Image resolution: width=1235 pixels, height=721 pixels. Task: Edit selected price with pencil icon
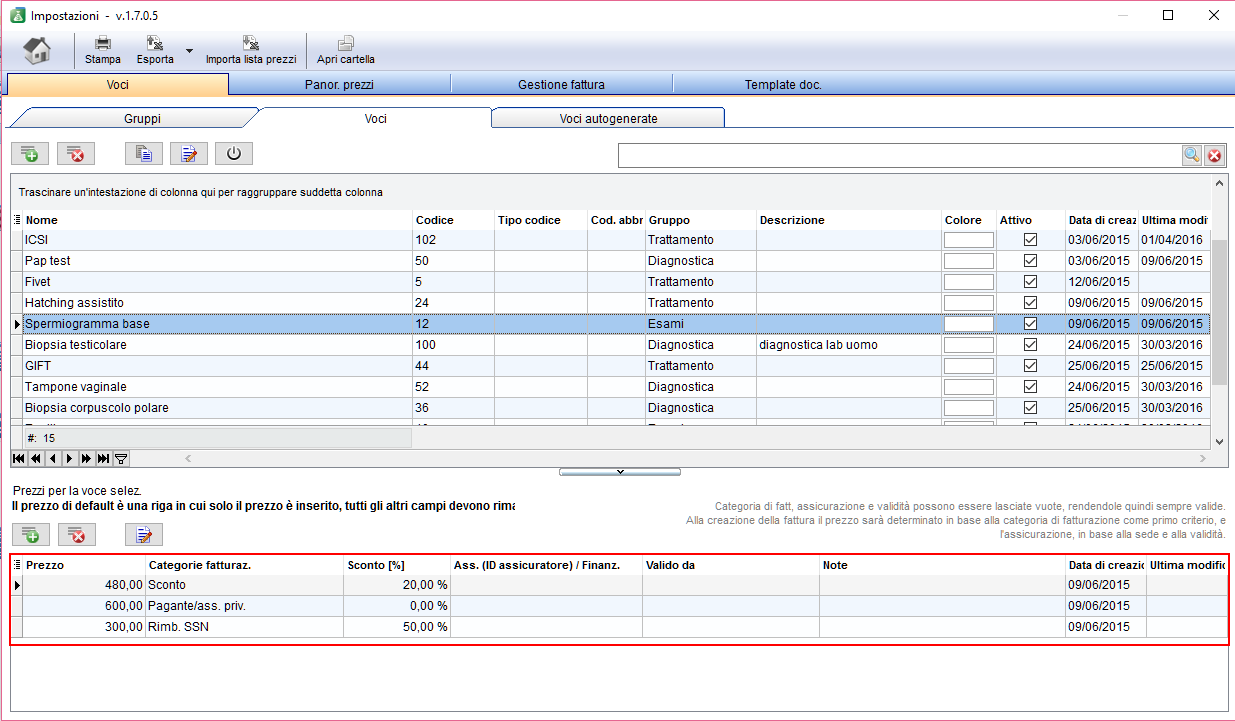click(144, 534)
